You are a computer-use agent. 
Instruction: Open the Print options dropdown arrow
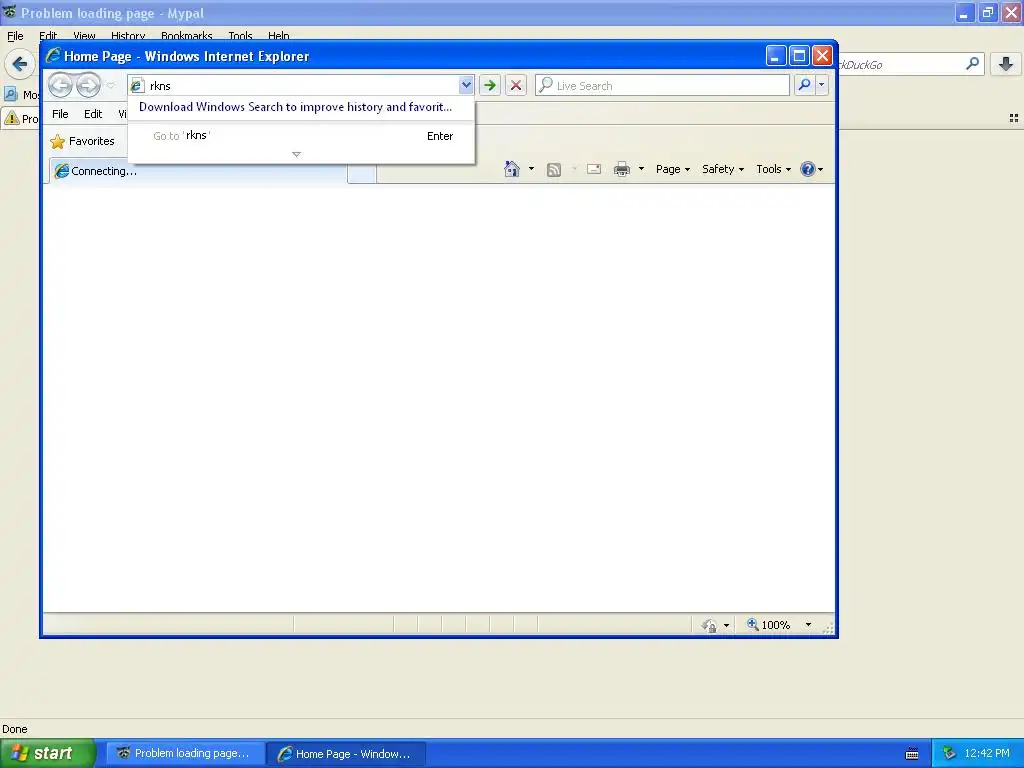pyautogui.click(x=641, y=169)
